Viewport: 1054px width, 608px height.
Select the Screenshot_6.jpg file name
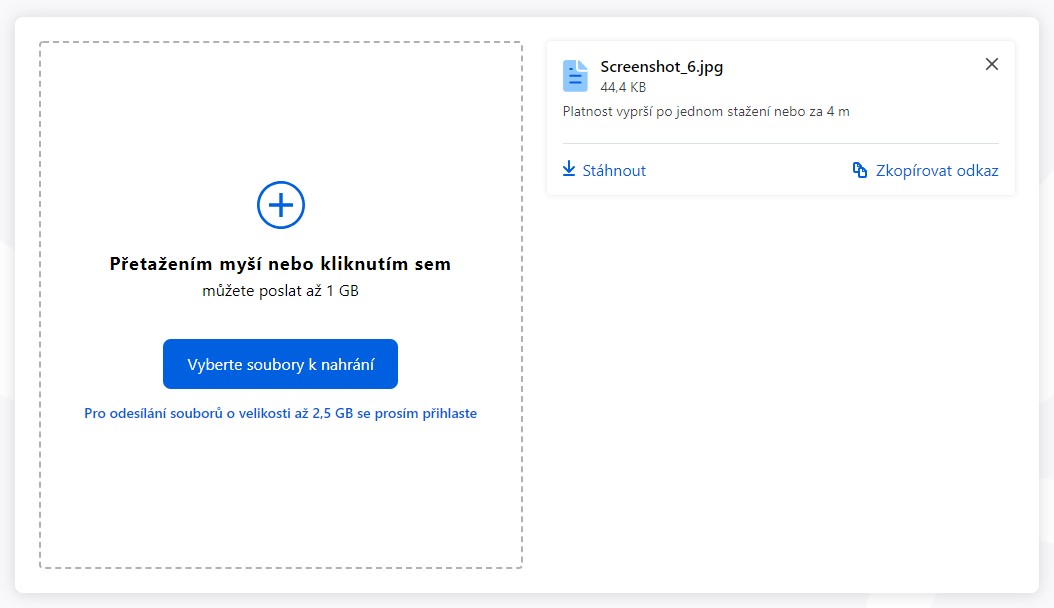[x=661, y=67]
